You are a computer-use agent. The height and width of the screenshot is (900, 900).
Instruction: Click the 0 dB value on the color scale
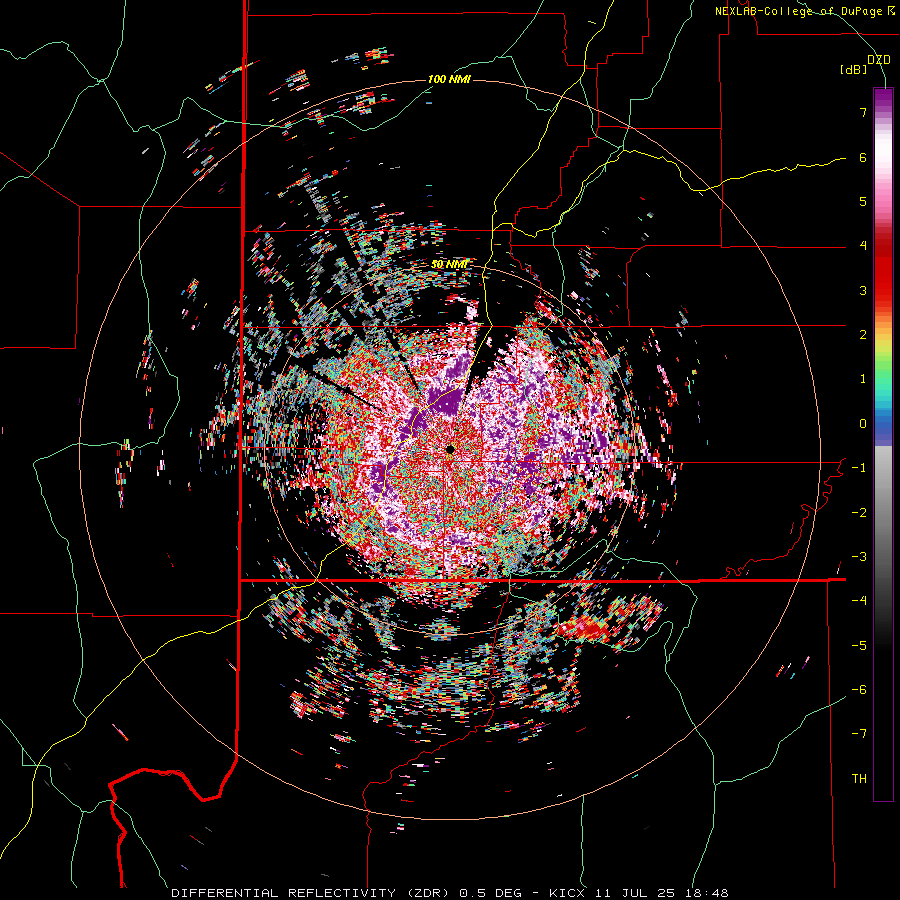coord(863,424)
